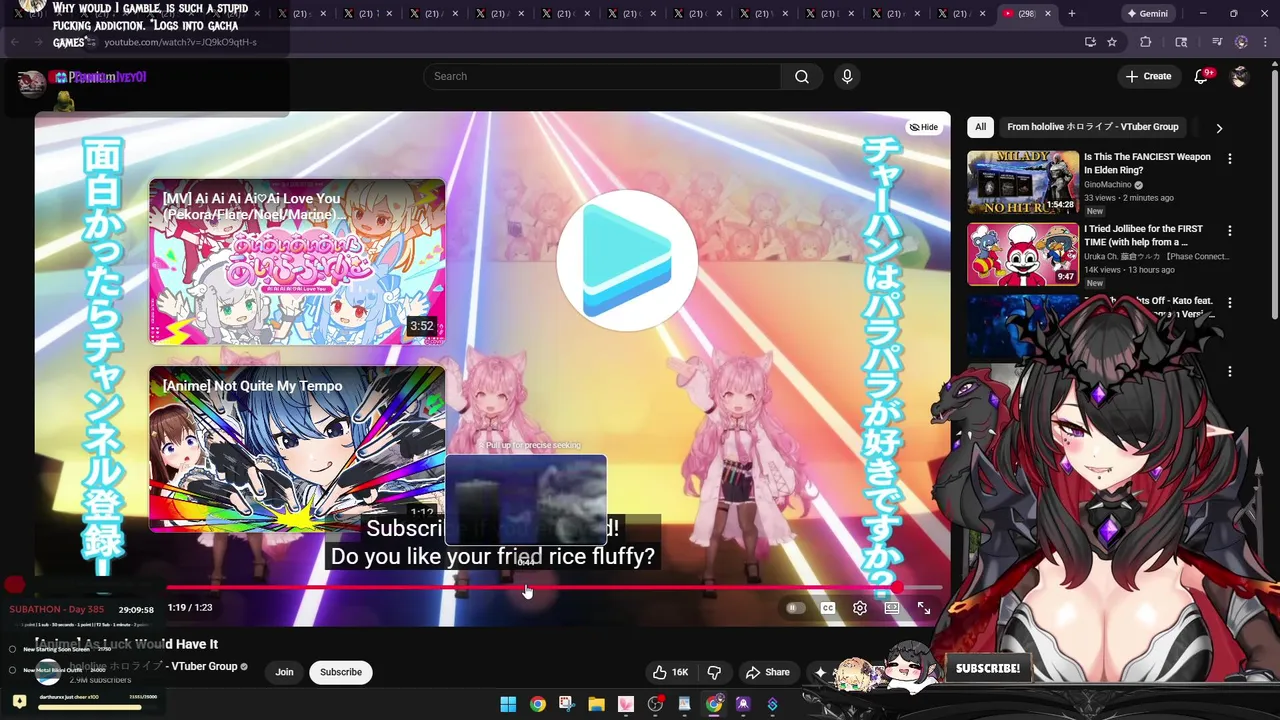1280x720 pixels.
Task: Open options for Elden Ring weapon video
Action: [x=1230, y=159]
